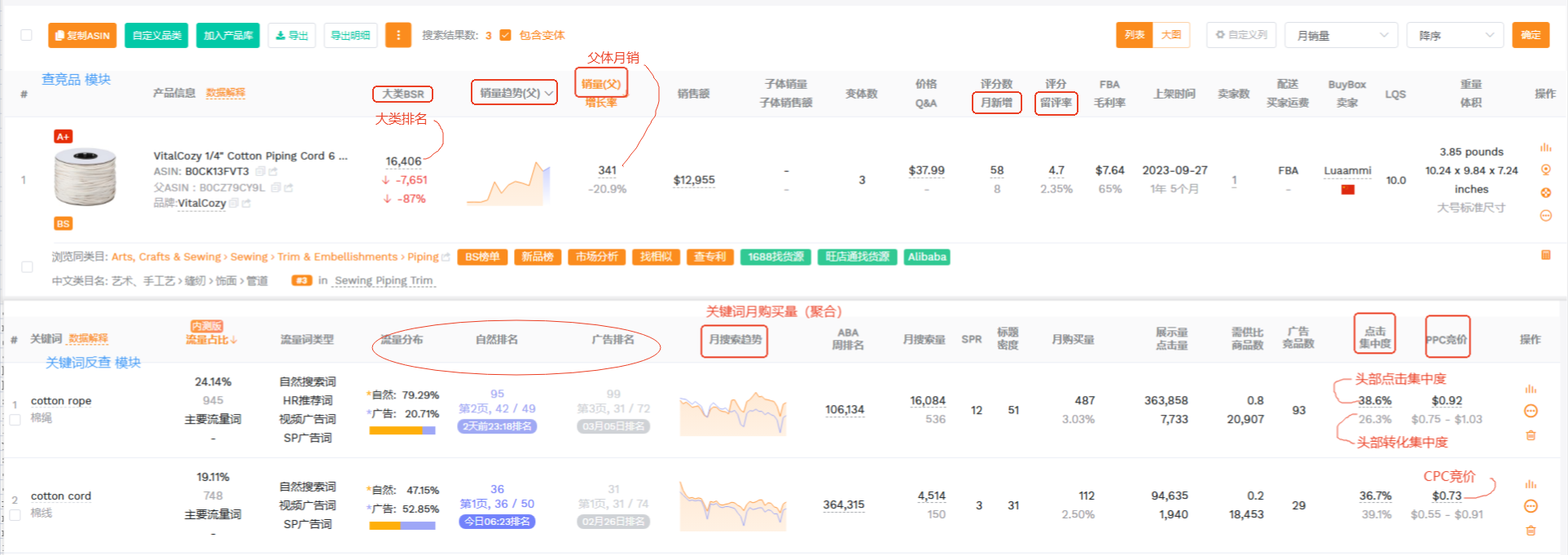Click the 导出明细 button
The height and width of the screenshot is (555, 1568).
pyautogui.click(x=350, y=35)
